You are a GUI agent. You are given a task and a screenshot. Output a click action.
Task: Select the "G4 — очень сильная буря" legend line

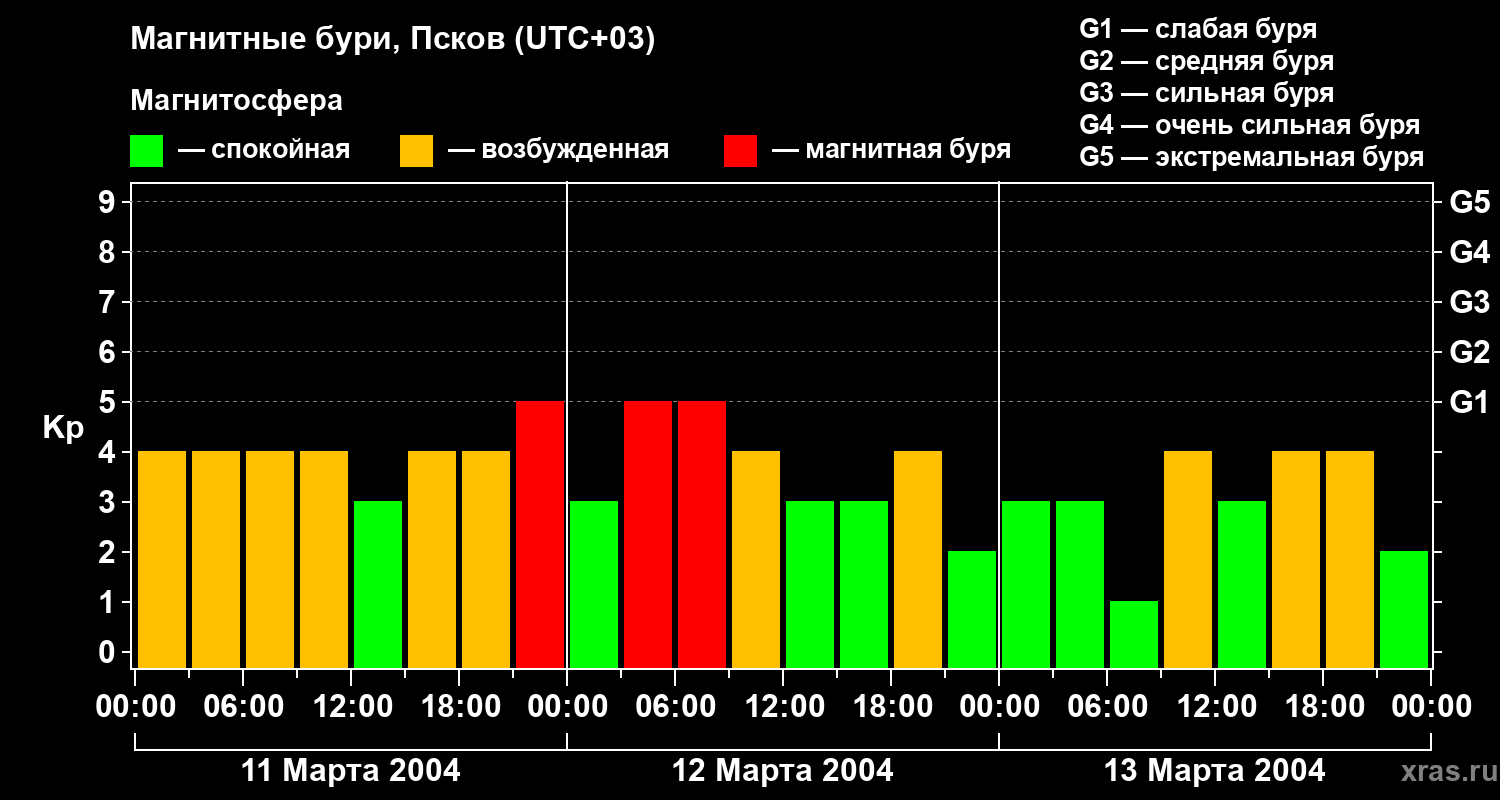click(1250, 125)
